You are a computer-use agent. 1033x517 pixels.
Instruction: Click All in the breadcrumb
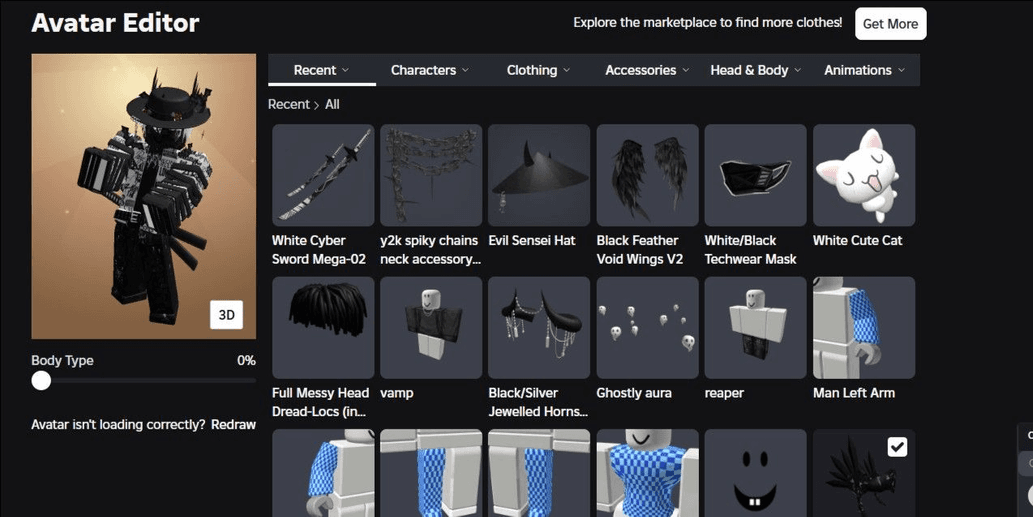[332, 104]
